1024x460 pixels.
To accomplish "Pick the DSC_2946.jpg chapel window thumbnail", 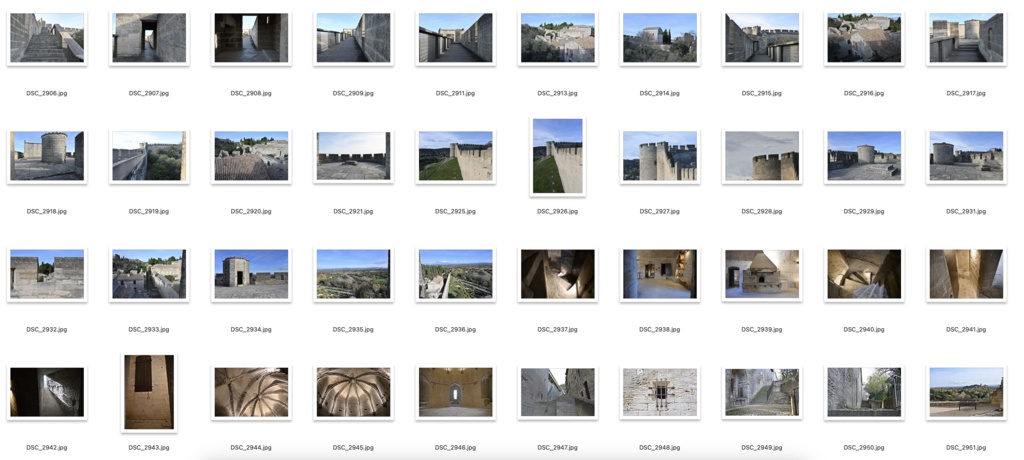I will click(456, 392).
